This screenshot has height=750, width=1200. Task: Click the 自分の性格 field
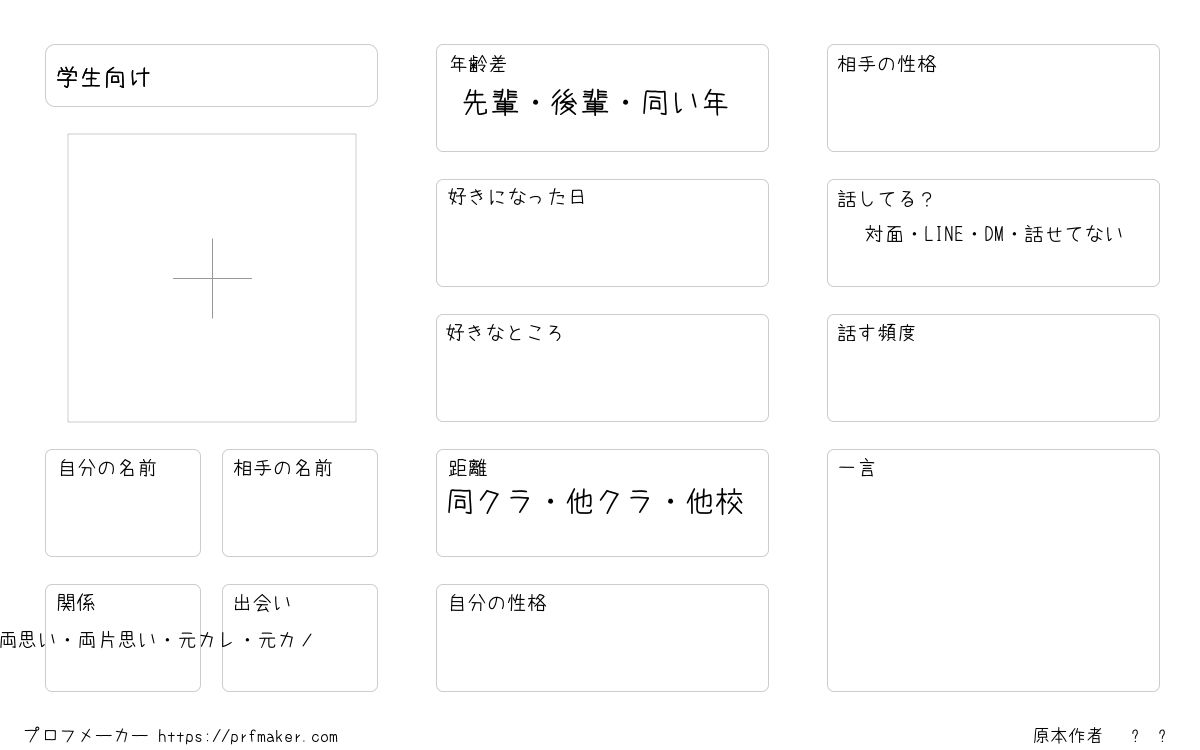602,638
